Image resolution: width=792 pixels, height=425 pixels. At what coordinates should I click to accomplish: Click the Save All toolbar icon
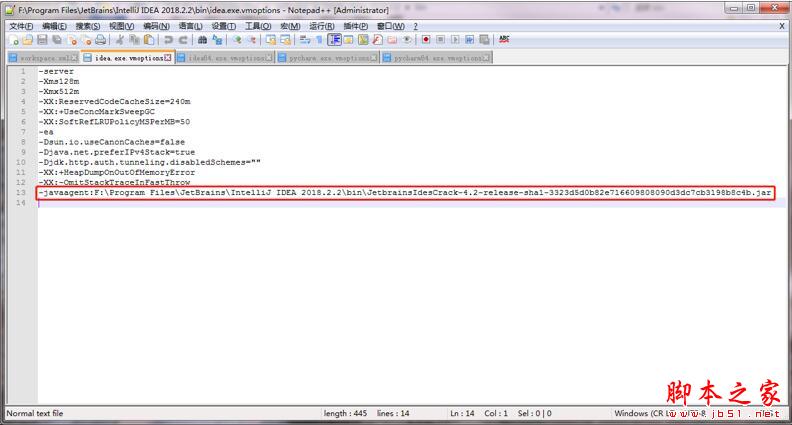(x=57, y=40)
